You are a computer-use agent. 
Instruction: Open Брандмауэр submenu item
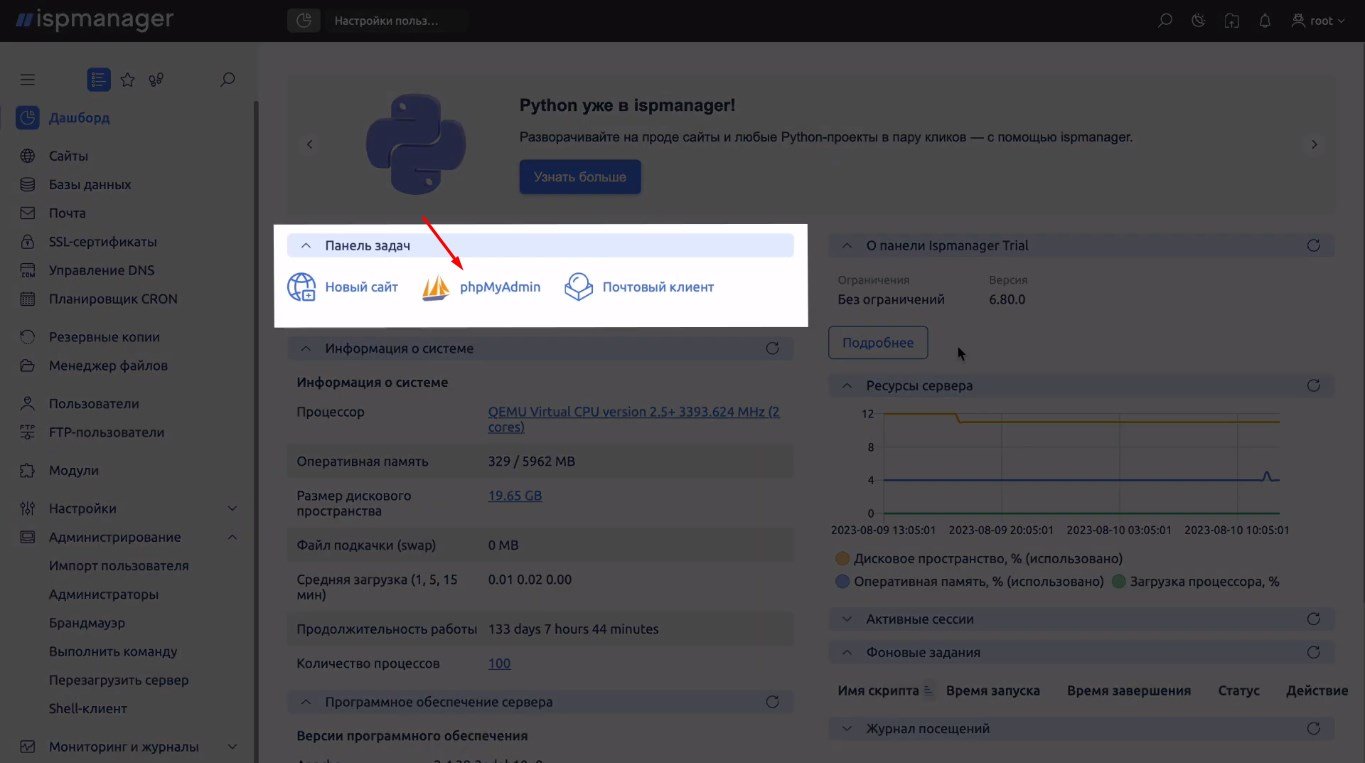point(87,623)
